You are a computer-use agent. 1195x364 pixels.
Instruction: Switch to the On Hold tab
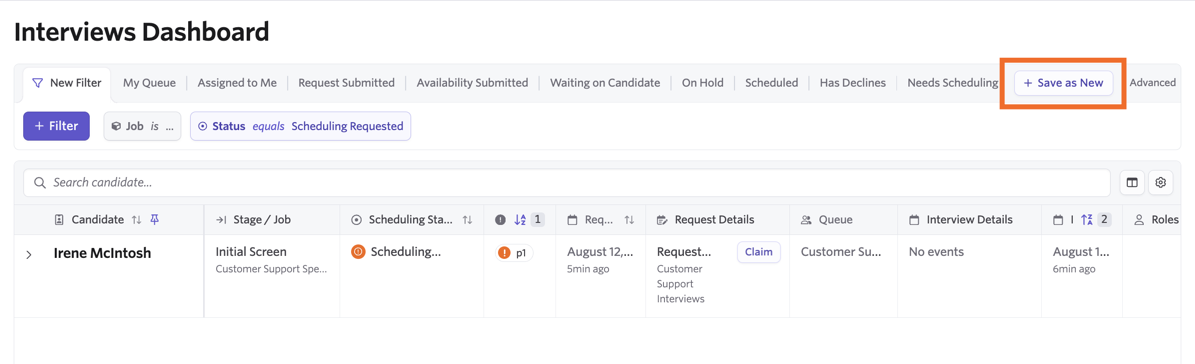click(703, 83)
